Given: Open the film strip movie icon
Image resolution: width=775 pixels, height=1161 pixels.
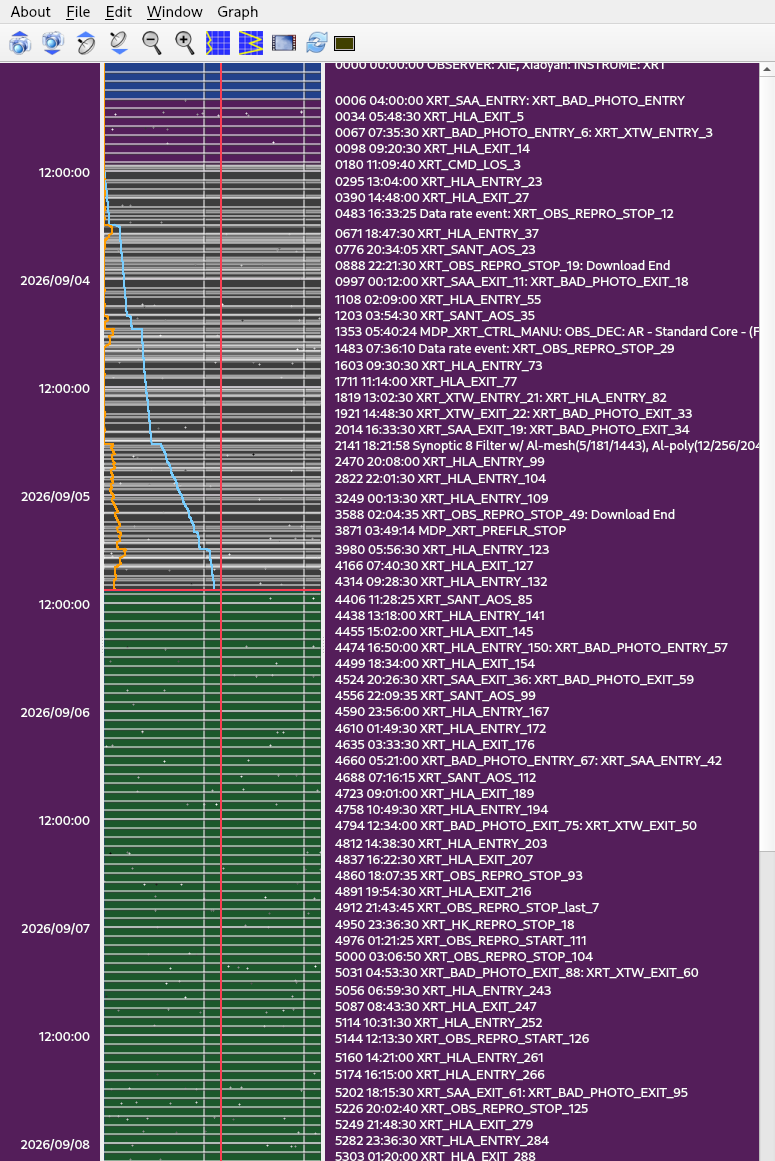Looking at the screenshot, I should coord(284,43).
